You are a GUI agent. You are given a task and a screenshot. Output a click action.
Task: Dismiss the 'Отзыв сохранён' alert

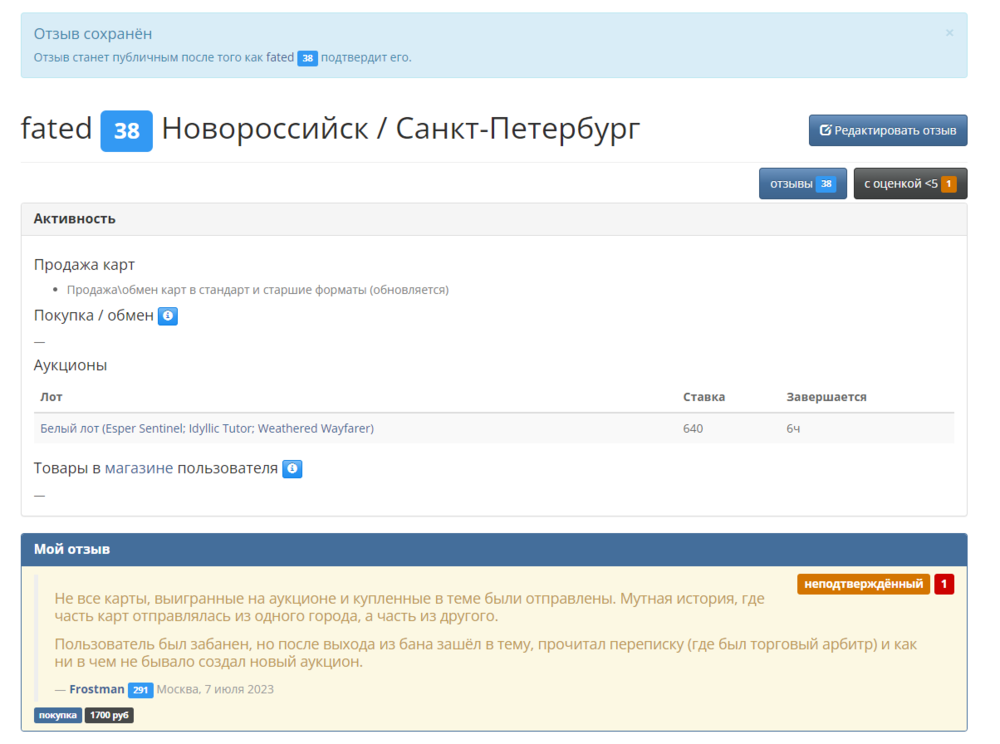click(949, 33)
